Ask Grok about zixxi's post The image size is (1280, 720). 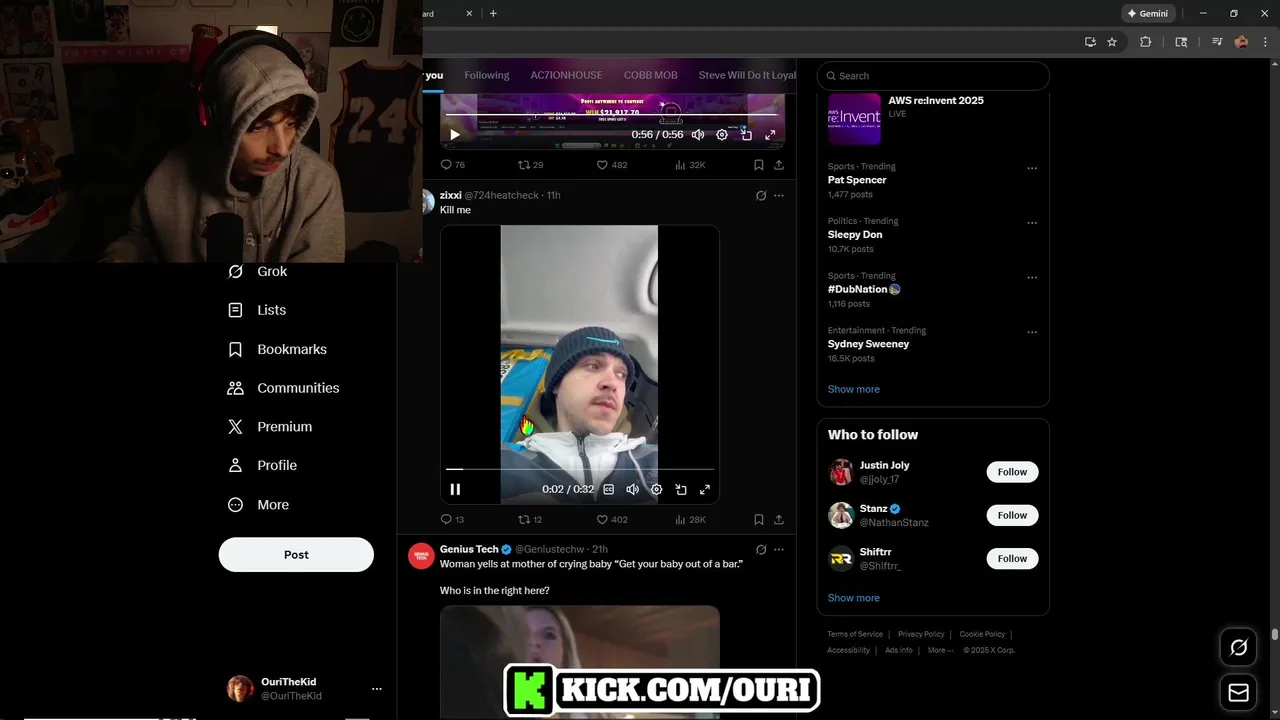pyautogui.click(x=761, y=196)
